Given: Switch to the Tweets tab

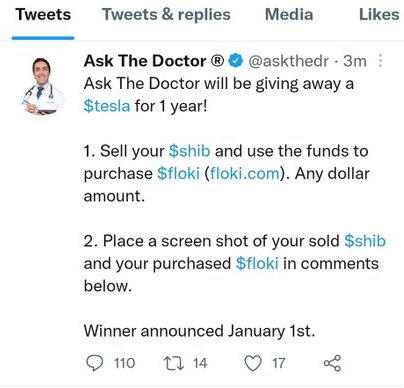Looking at the screenshot, I should point(43,15).
